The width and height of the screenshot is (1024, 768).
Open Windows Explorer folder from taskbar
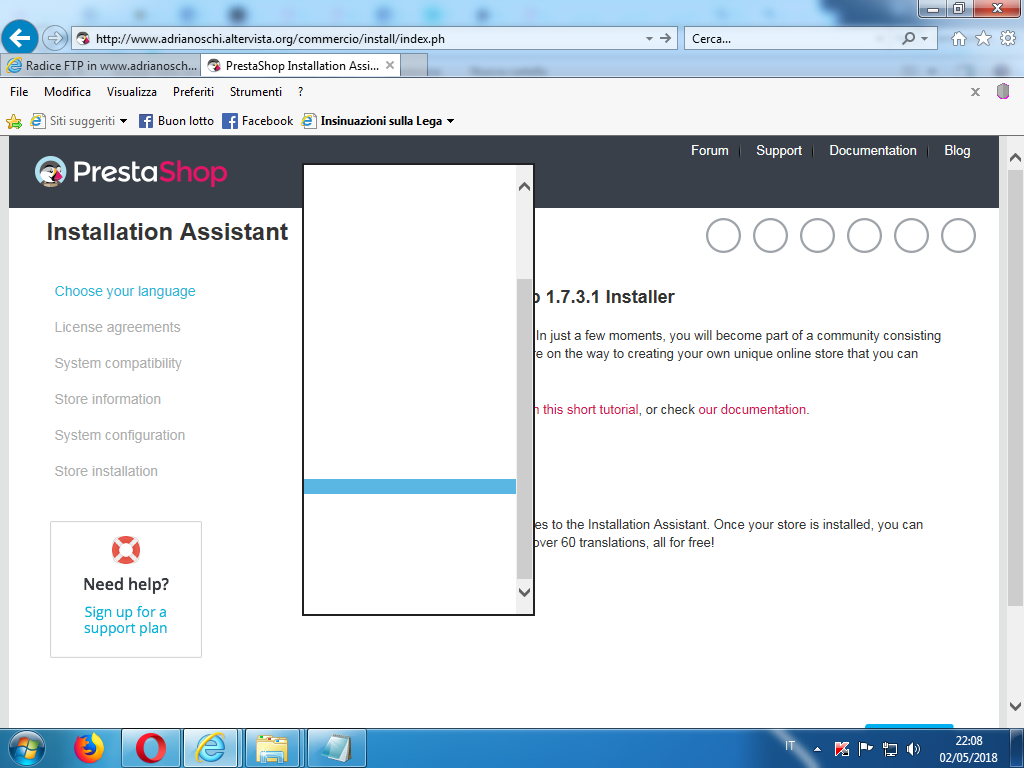pyautogui.click(x=272, y=748)
